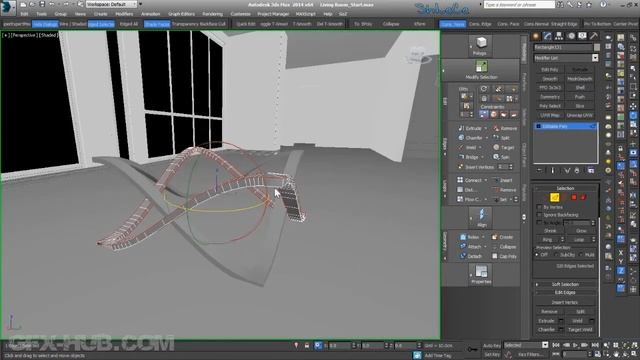
Task: Select the Off preview selection radio button
Action: pyautogui.click(x=537, y=255)
